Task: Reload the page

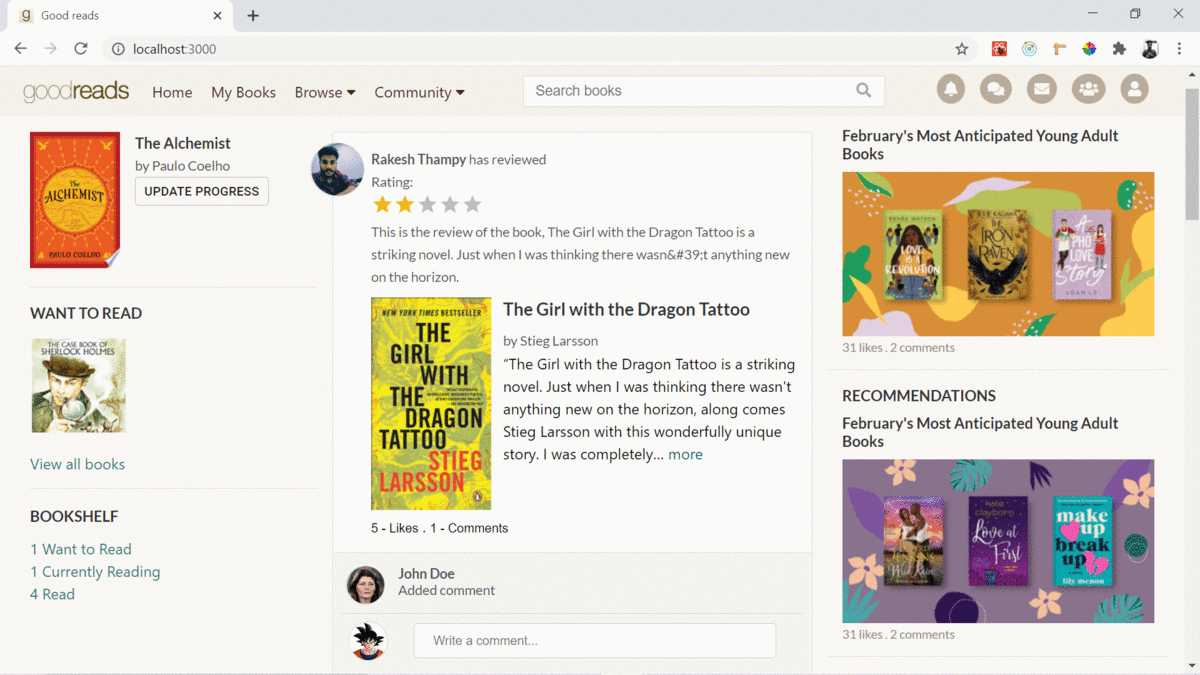Action: coord(81,49)
